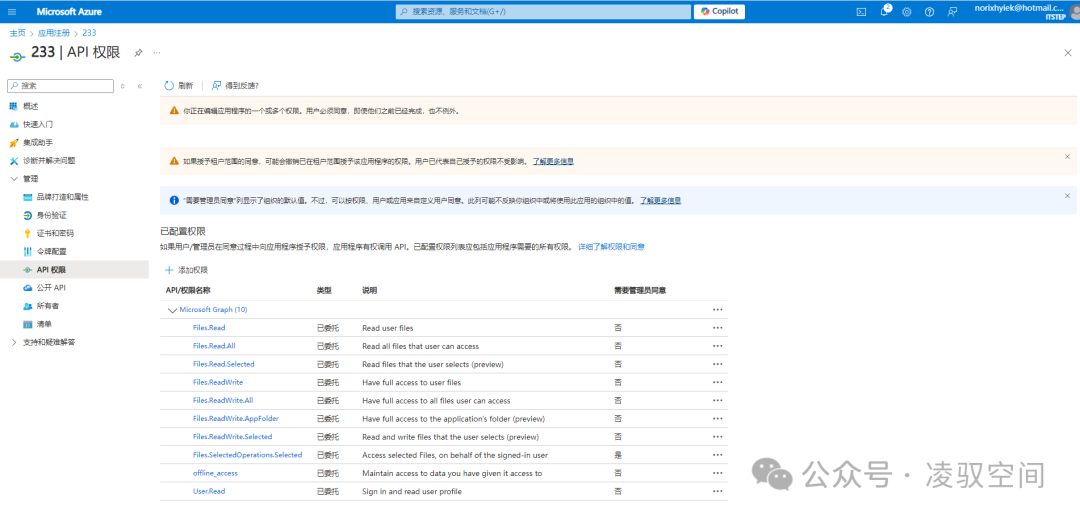Viewport: 1080px width, 518px height.
Task: Go to the 233 breadcrumb
Action: (x=89, y=32)
